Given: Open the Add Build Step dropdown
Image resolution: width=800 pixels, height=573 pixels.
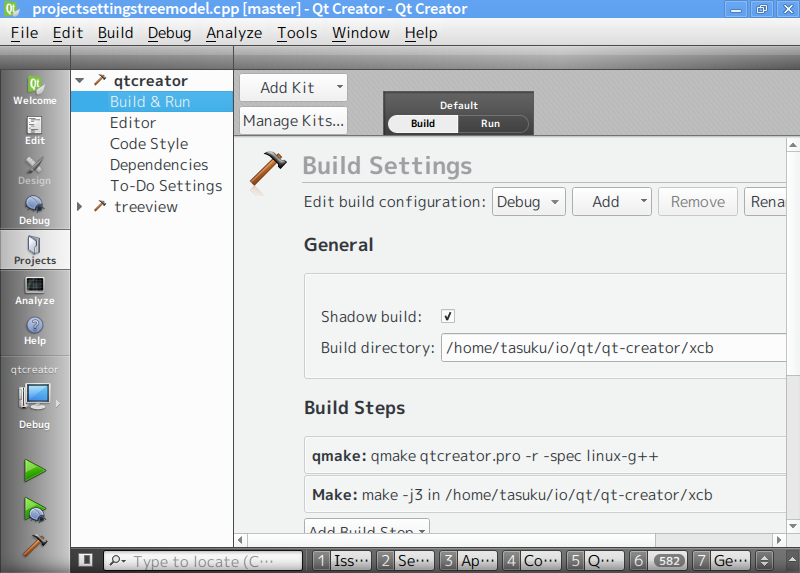Looking at the screenshot, I should click(x=367, y=527).
